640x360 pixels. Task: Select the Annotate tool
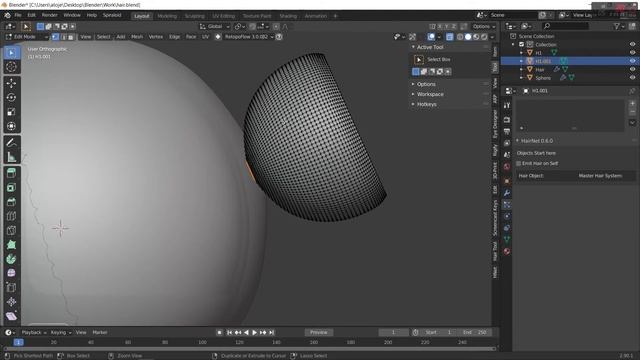[x=11, y=142]
